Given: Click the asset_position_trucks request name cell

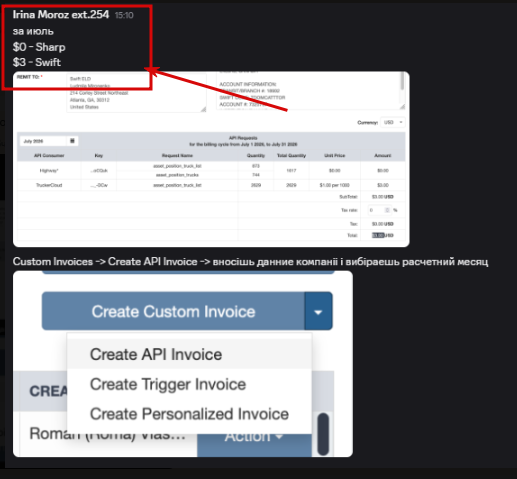Looking at the screenshot, I should pyautogui.click(x=177, y=175).
